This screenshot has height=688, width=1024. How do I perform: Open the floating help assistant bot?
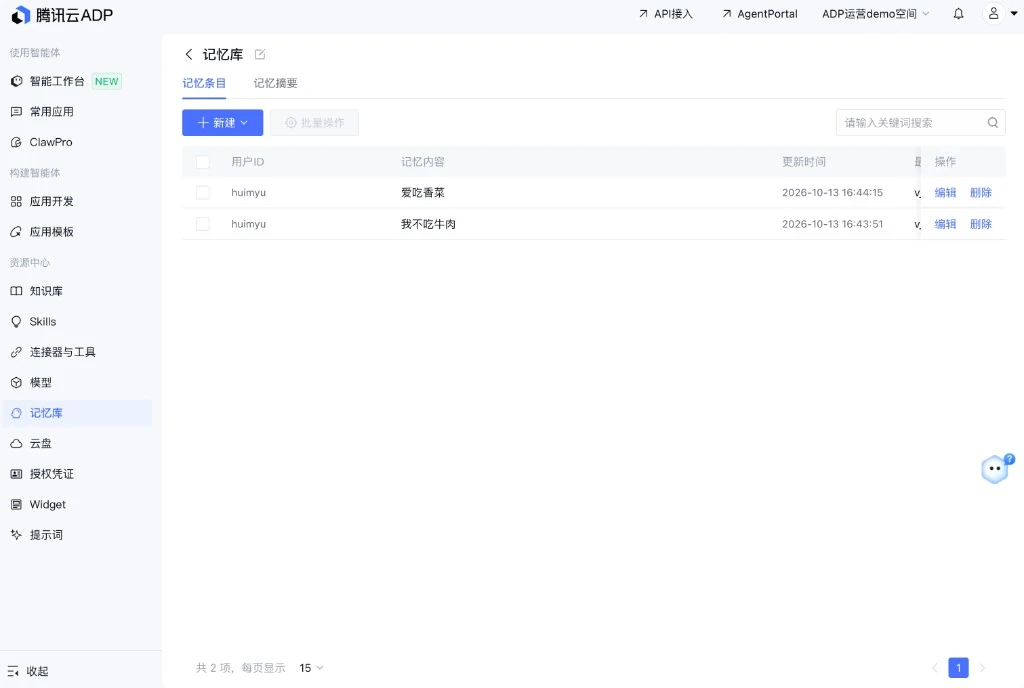(x=997, y=468)
